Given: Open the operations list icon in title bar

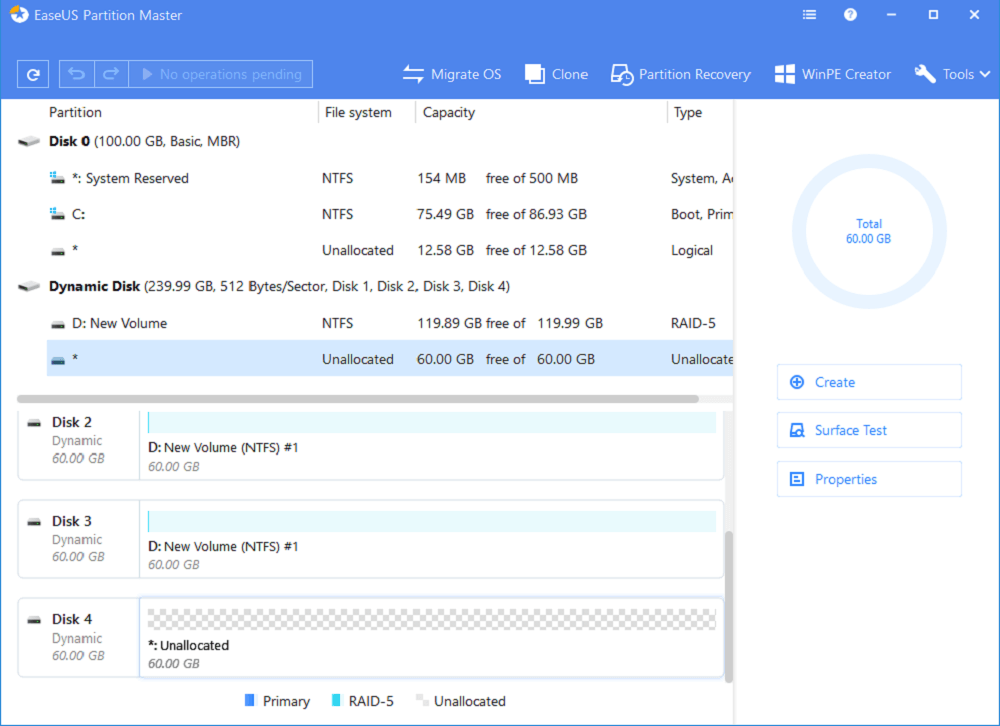Looking at the screenshot, I should (x=809, y=15).
